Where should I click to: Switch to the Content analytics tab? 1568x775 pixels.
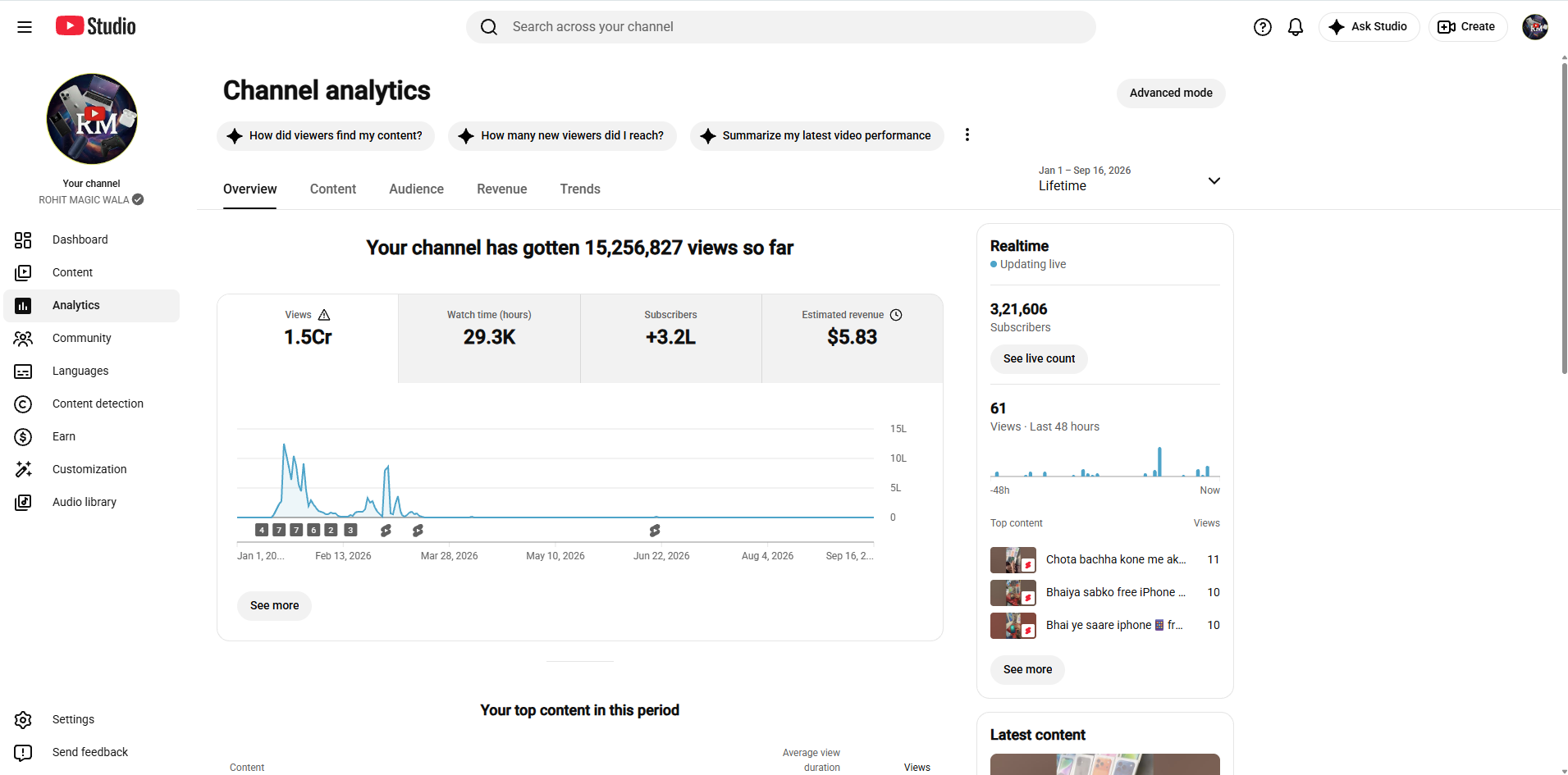click(x=333, y=189)
